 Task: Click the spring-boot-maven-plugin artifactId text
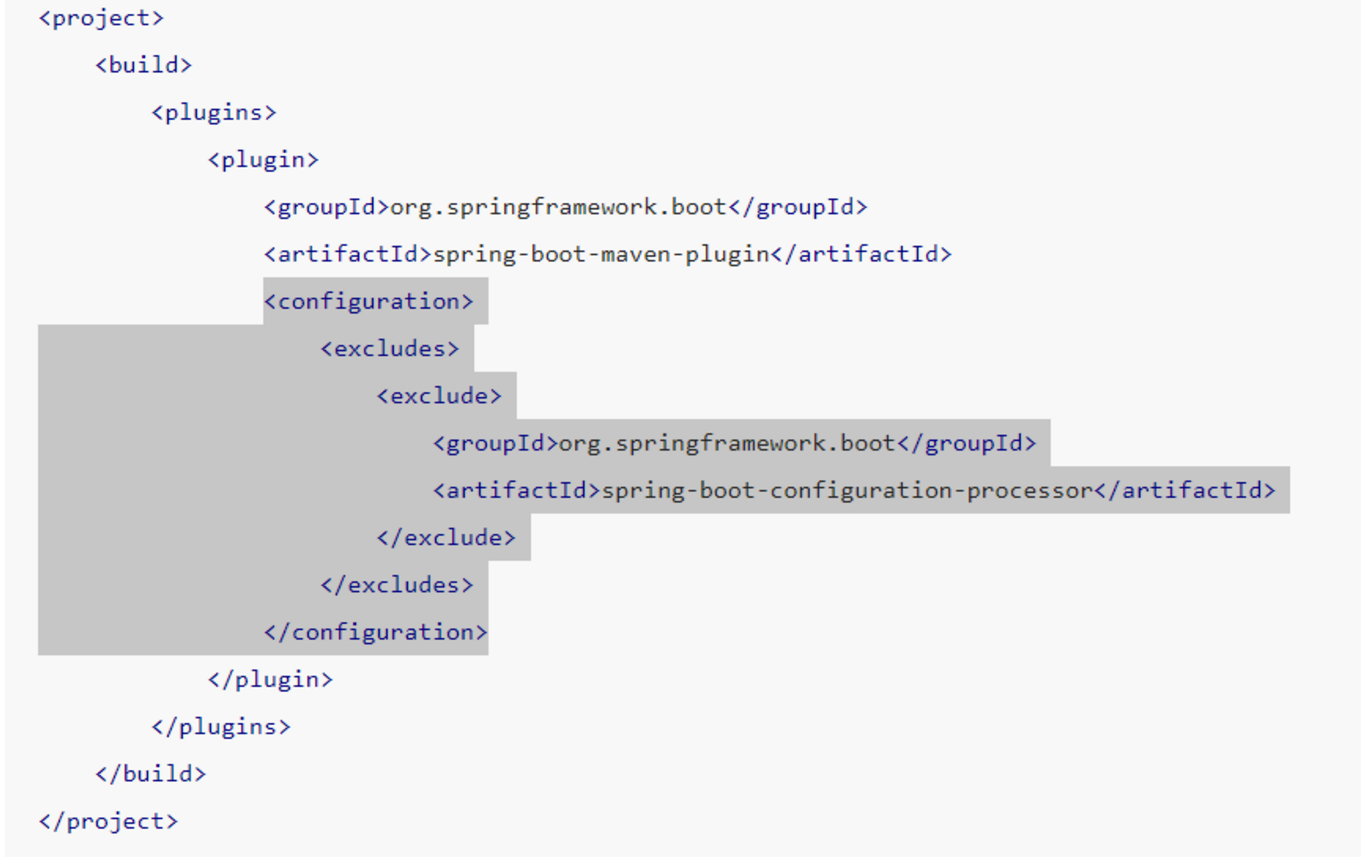click(599, 254)
